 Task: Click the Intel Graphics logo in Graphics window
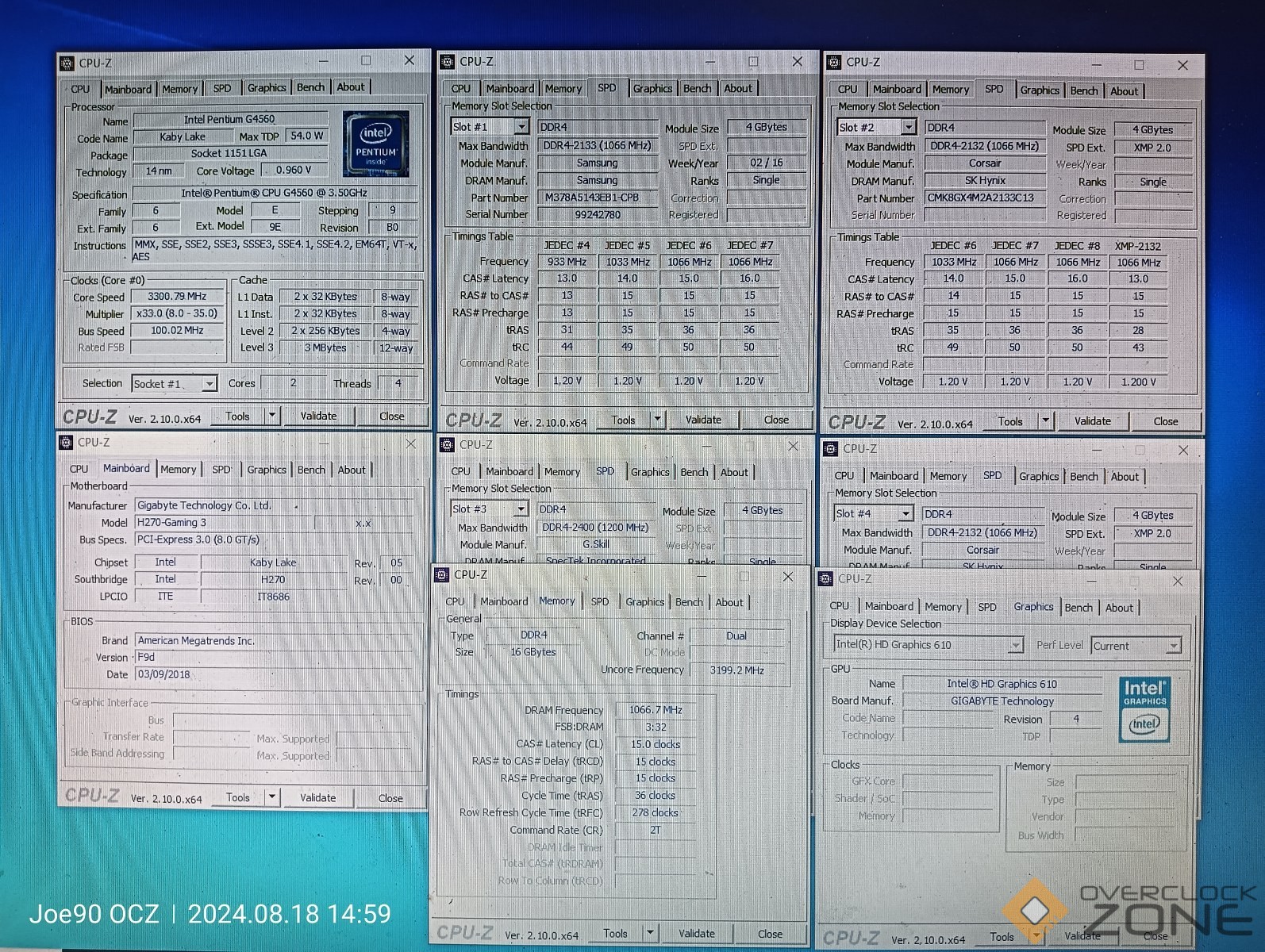(1144, 709)
